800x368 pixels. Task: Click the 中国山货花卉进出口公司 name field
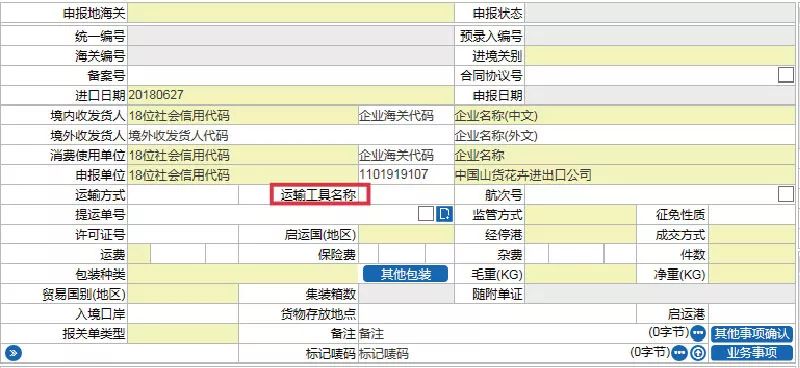624,175
